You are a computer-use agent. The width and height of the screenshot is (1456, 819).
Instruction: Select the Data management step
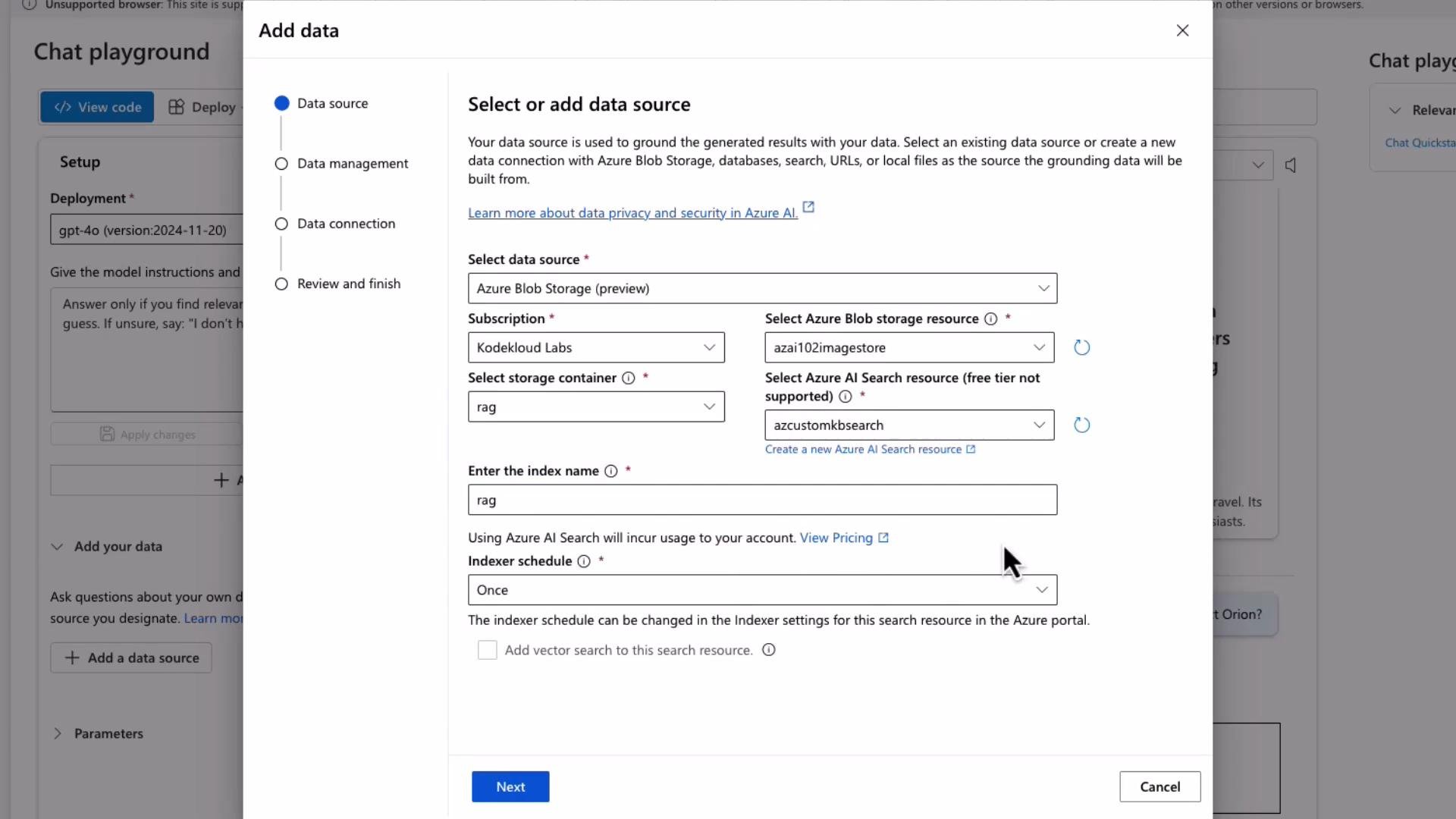[x=342, y=164]
